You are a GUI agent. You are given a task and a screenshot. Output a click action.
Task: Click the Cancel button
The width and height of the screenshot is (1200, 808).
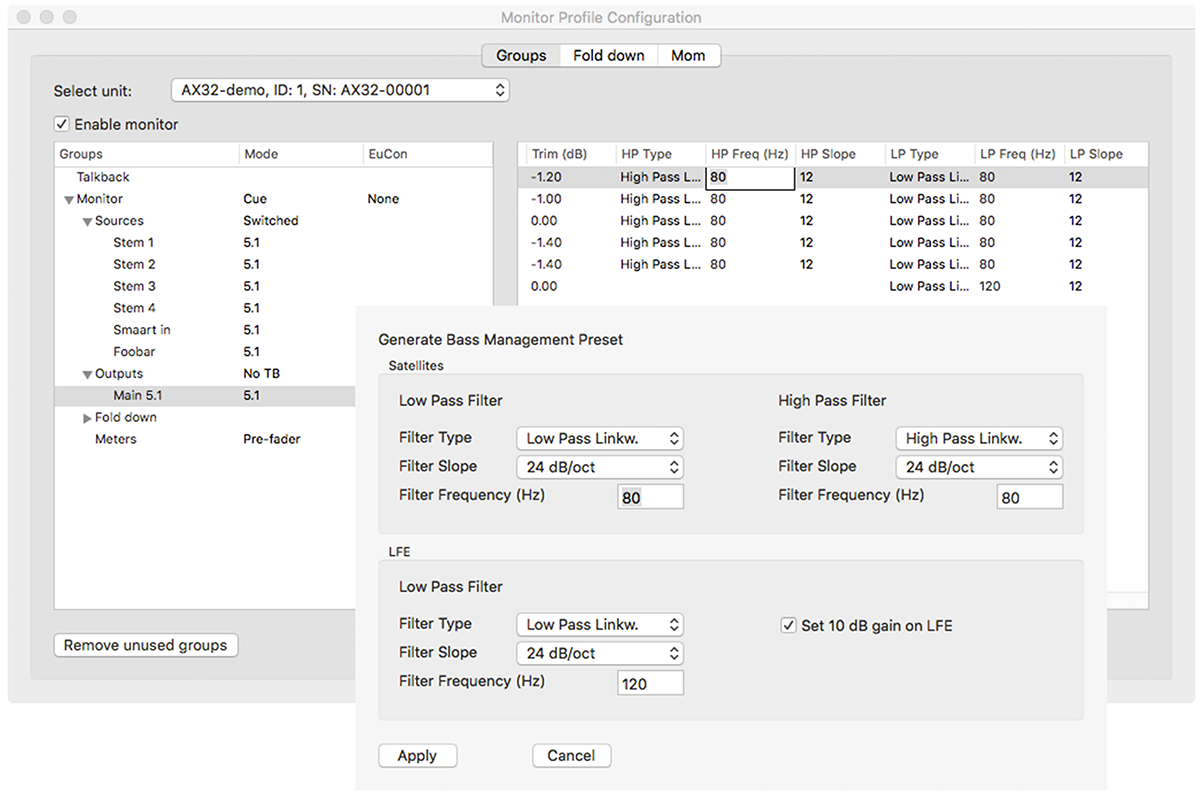571,756
